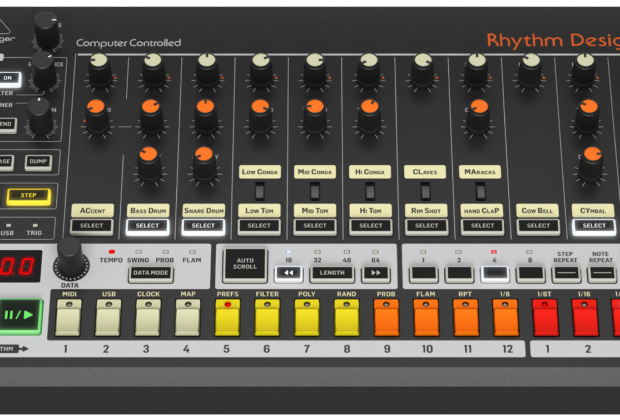Hit orange step key 12 labeled 1/8
The width and height of the screenshot is (620, 420).
(x=505, y=318)
